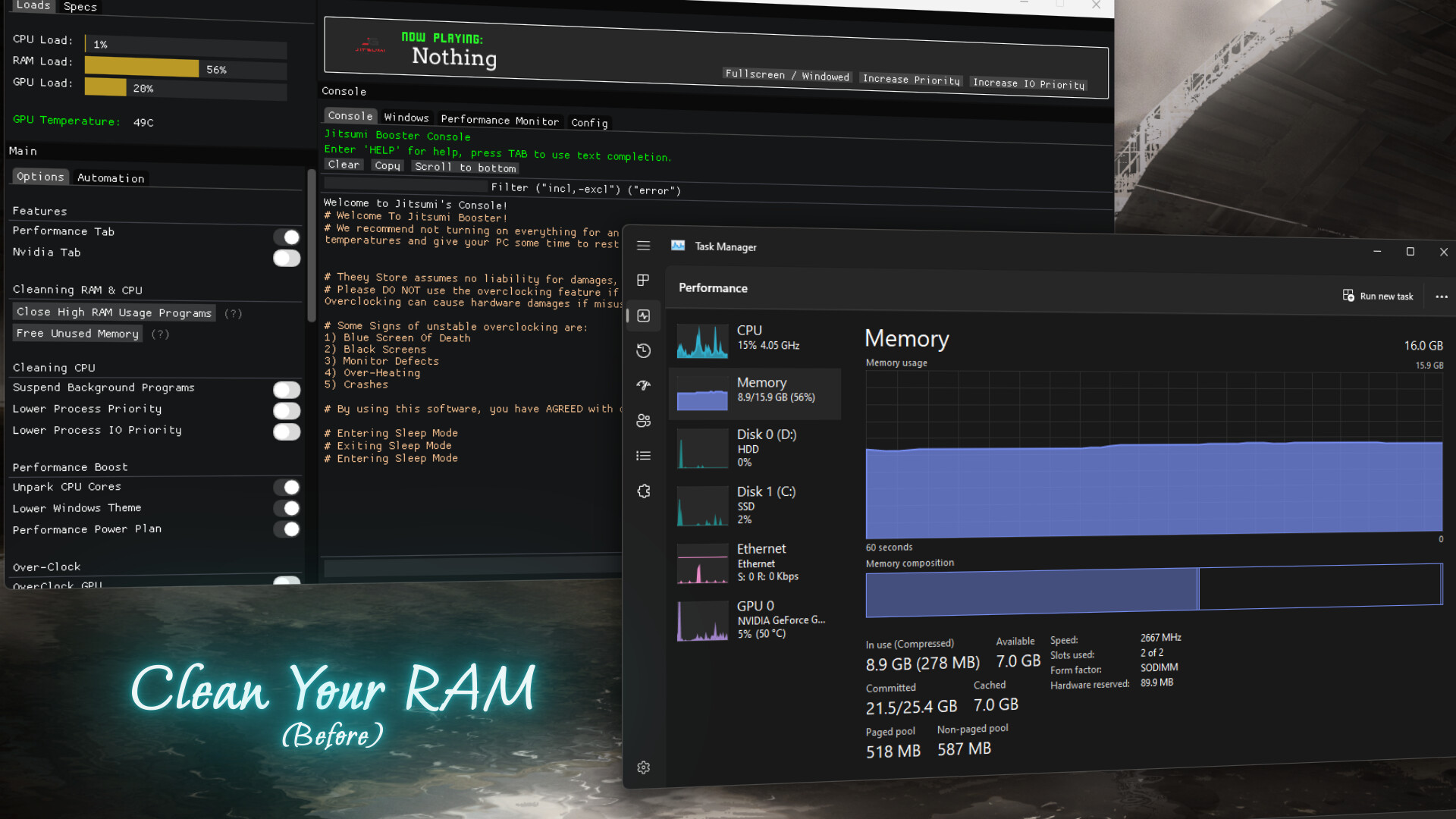Image resolution: width=1456 pixels, height=819 pixels.
Task: Toggle Suspend Background Programs on
Action: coord(287,390)
